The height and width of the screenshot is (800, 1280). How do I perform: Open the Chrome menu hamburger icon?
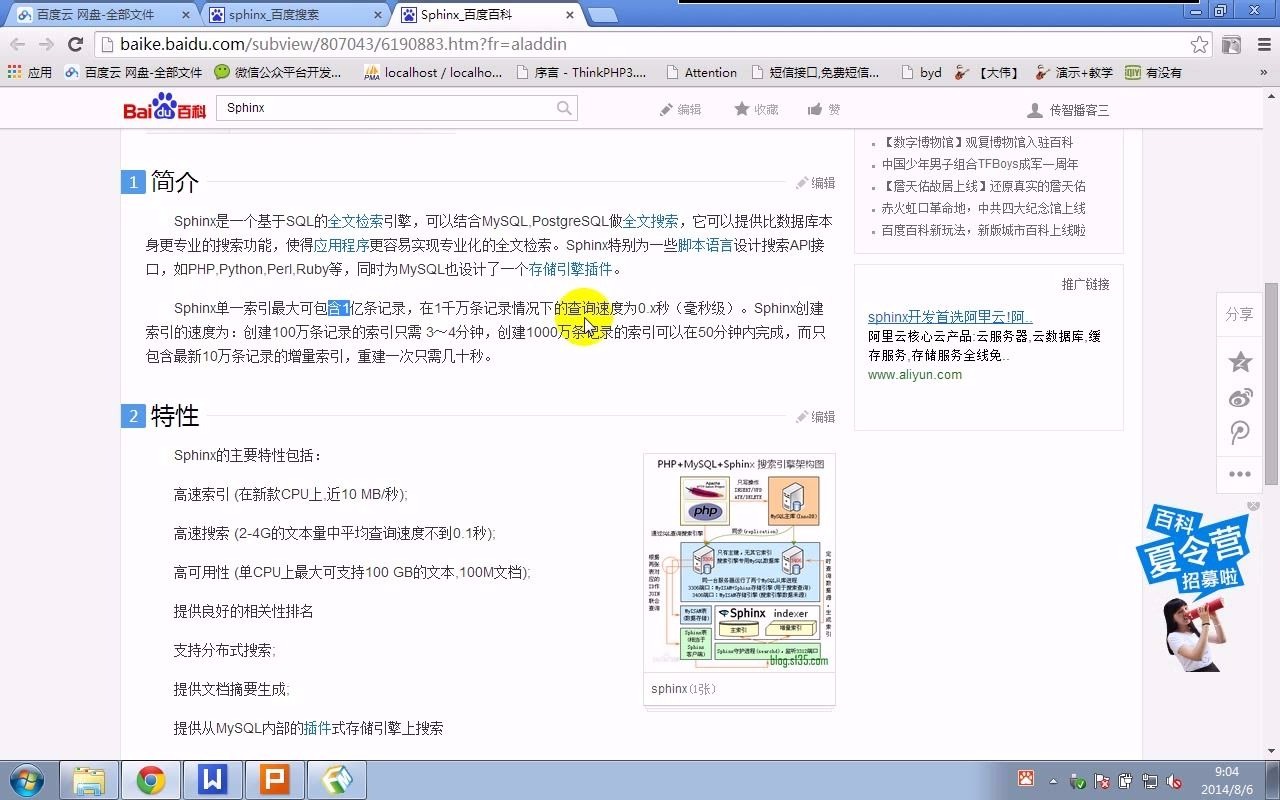pyautogui.click(x=1262, y=44)
